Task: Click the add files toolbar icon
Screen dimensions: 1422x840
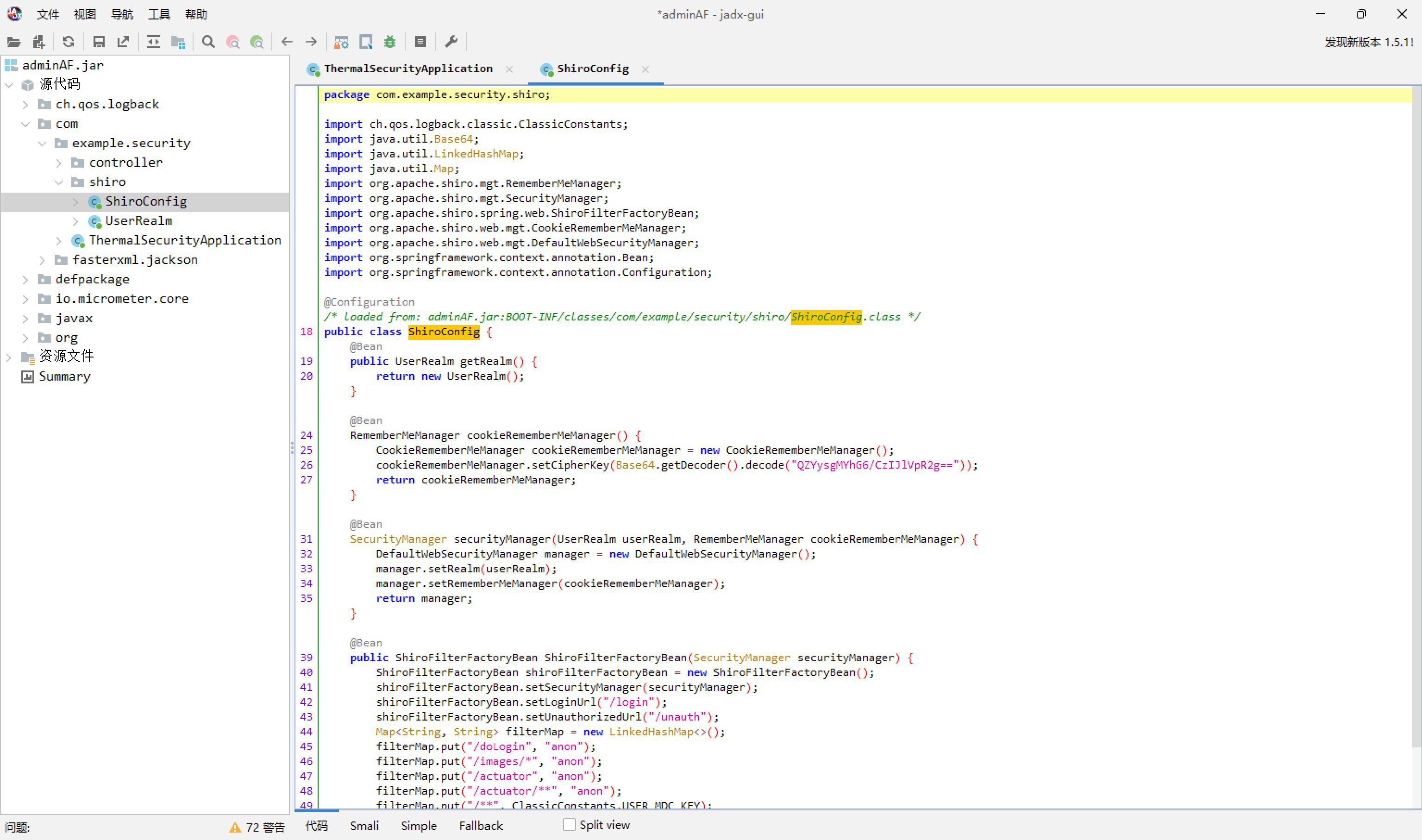Action: click(38, 42)
